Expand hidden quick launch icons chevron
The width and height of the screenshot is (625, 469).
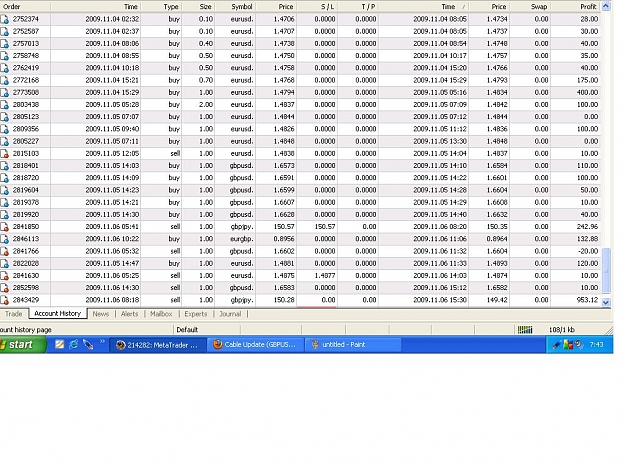coord(102,341)
